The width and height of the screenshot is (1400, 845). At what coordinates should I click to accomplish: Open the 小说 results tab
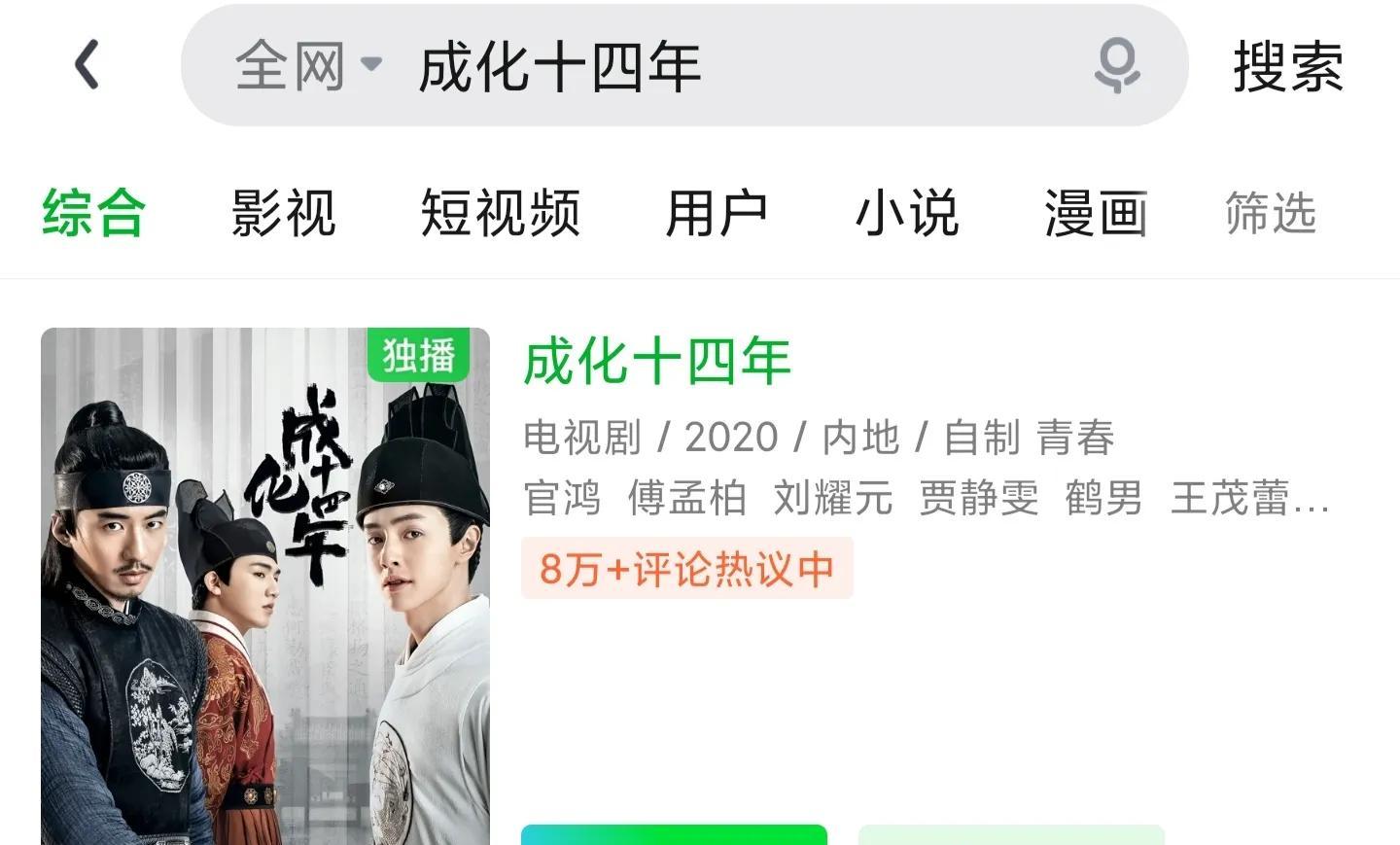(x=907, y=213)
